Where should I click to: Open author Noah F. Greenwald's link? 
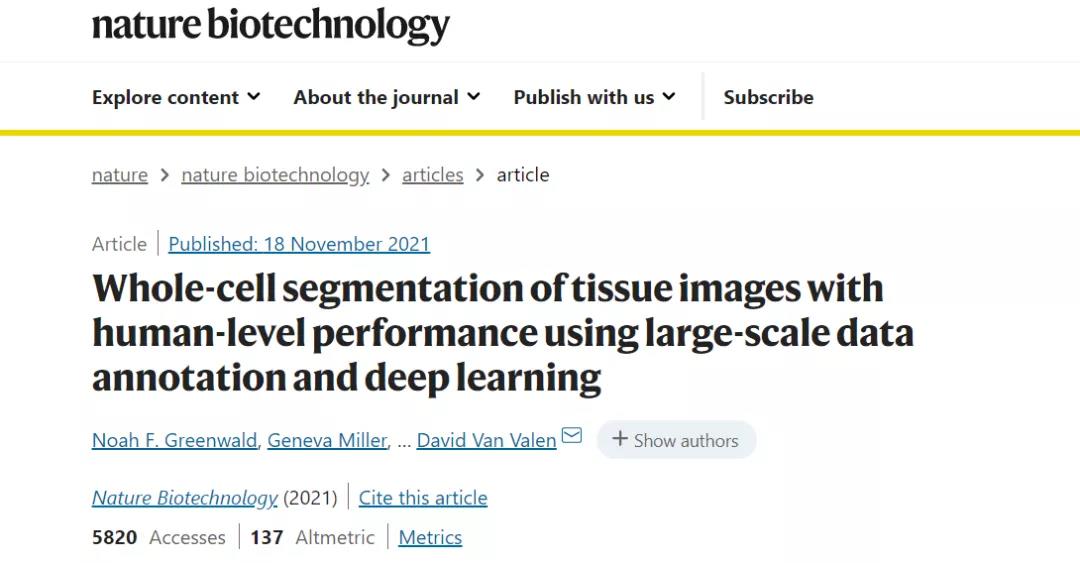(x=174, y=440)
